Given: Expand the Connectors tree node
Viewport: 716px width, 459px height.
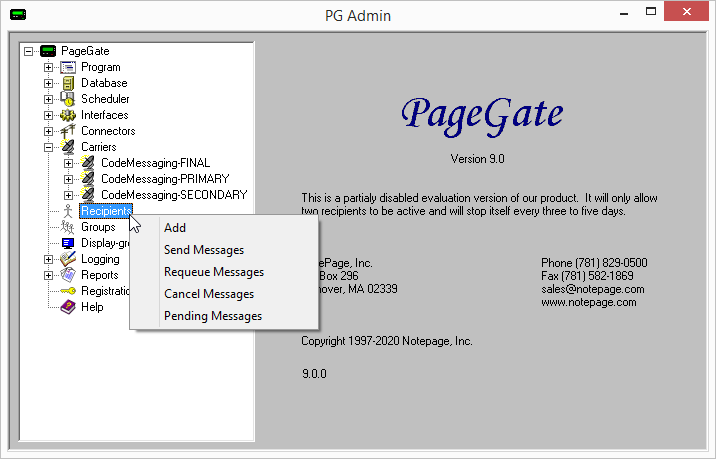Looking at the screenshot, I should 48,132.
